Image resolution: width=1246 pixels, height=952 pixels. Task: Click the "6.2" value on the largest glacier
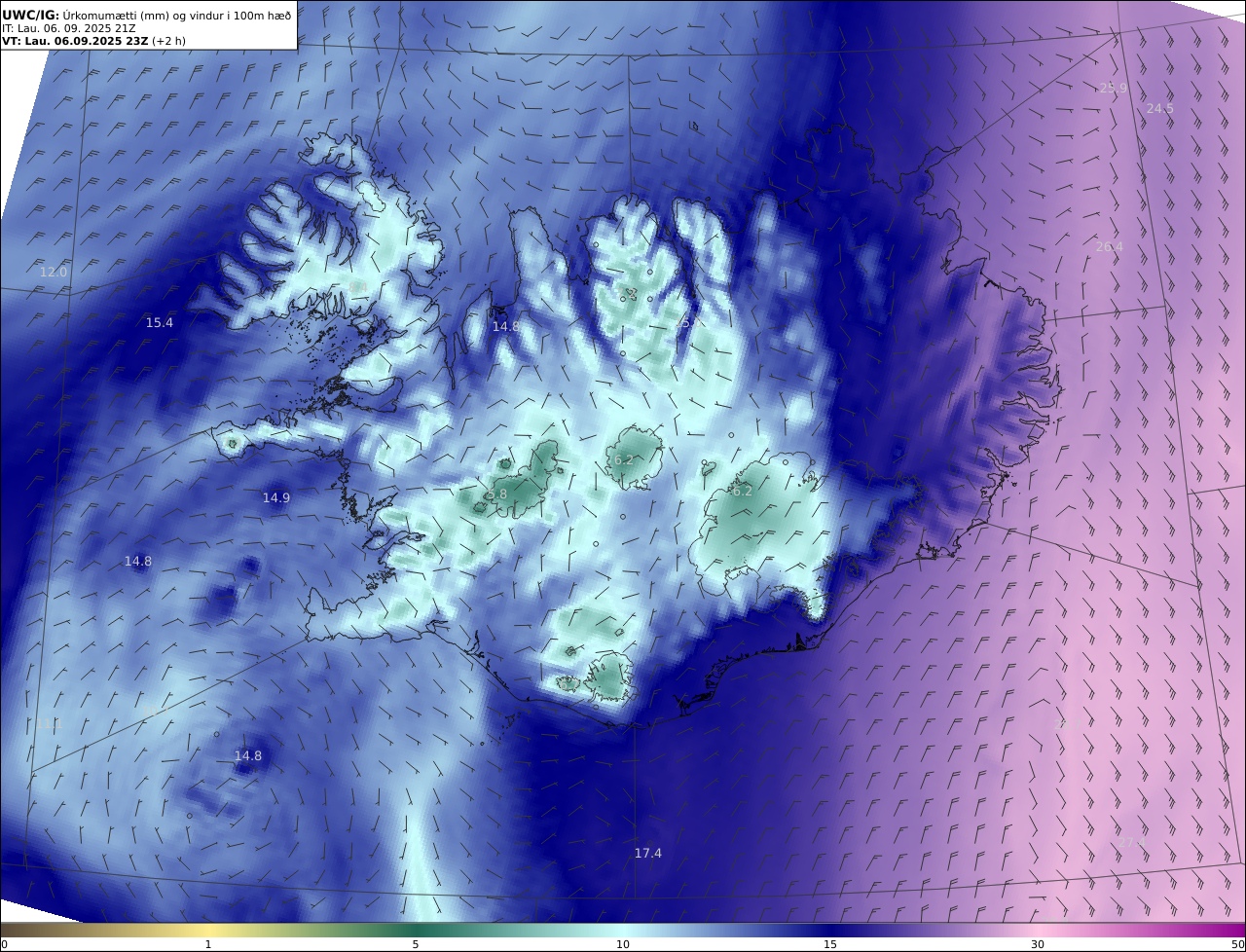742,492
